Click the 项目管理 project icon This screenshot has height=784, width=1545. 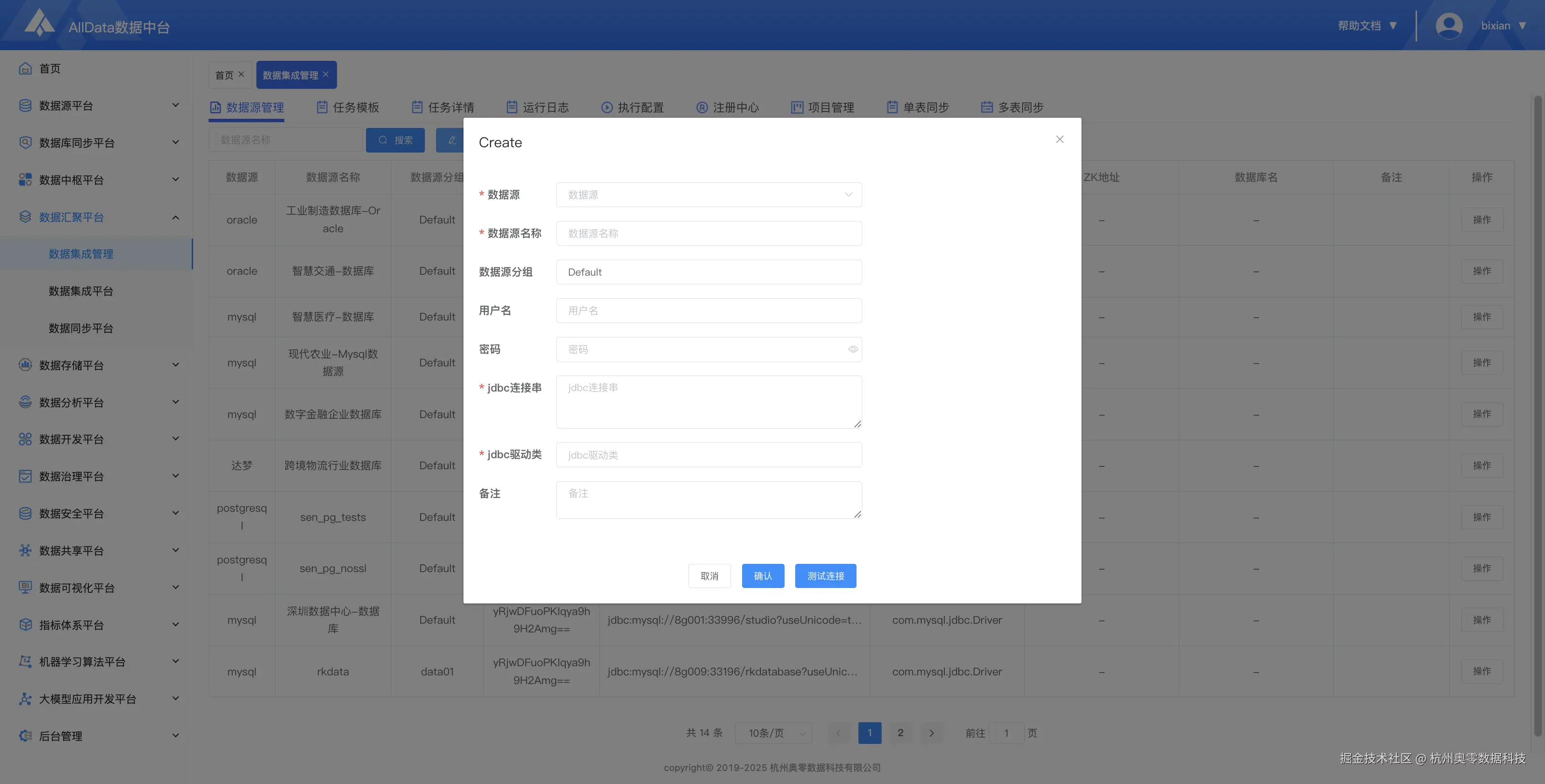point(797,106)
